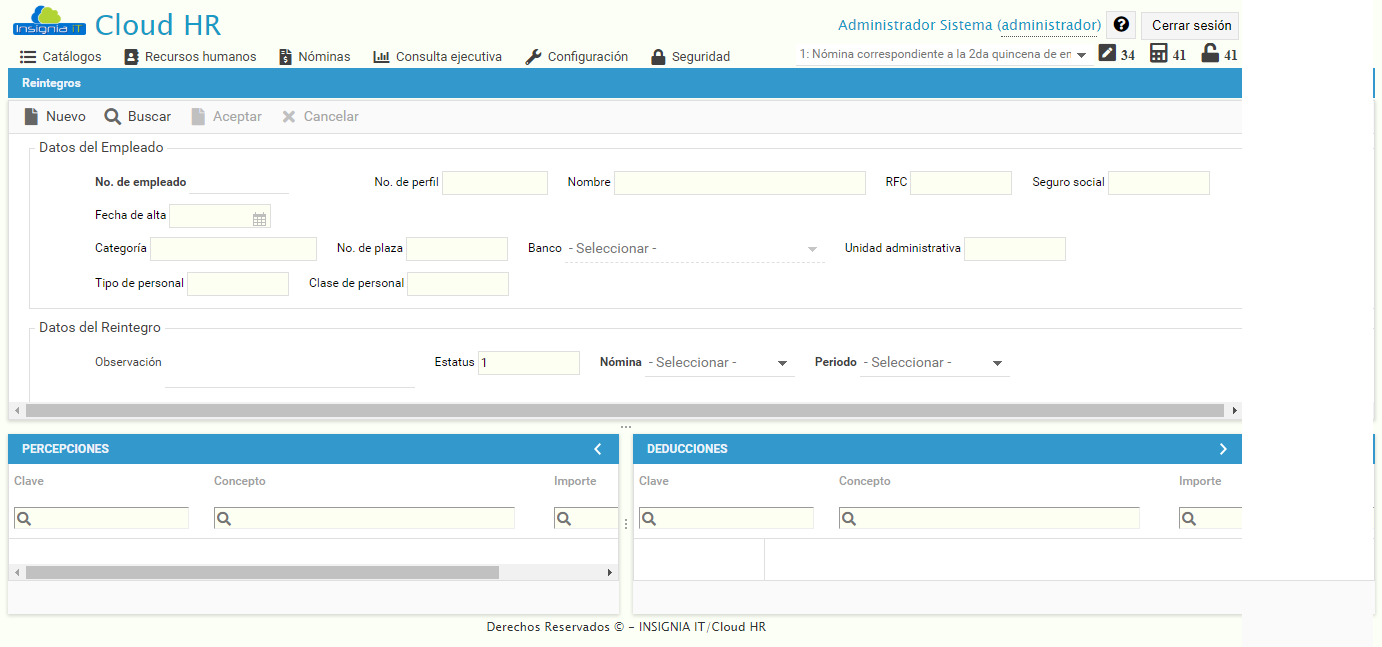
Task: Collapse the PERCEPCIONES panel chevron
Action: [x=599, y=448]
